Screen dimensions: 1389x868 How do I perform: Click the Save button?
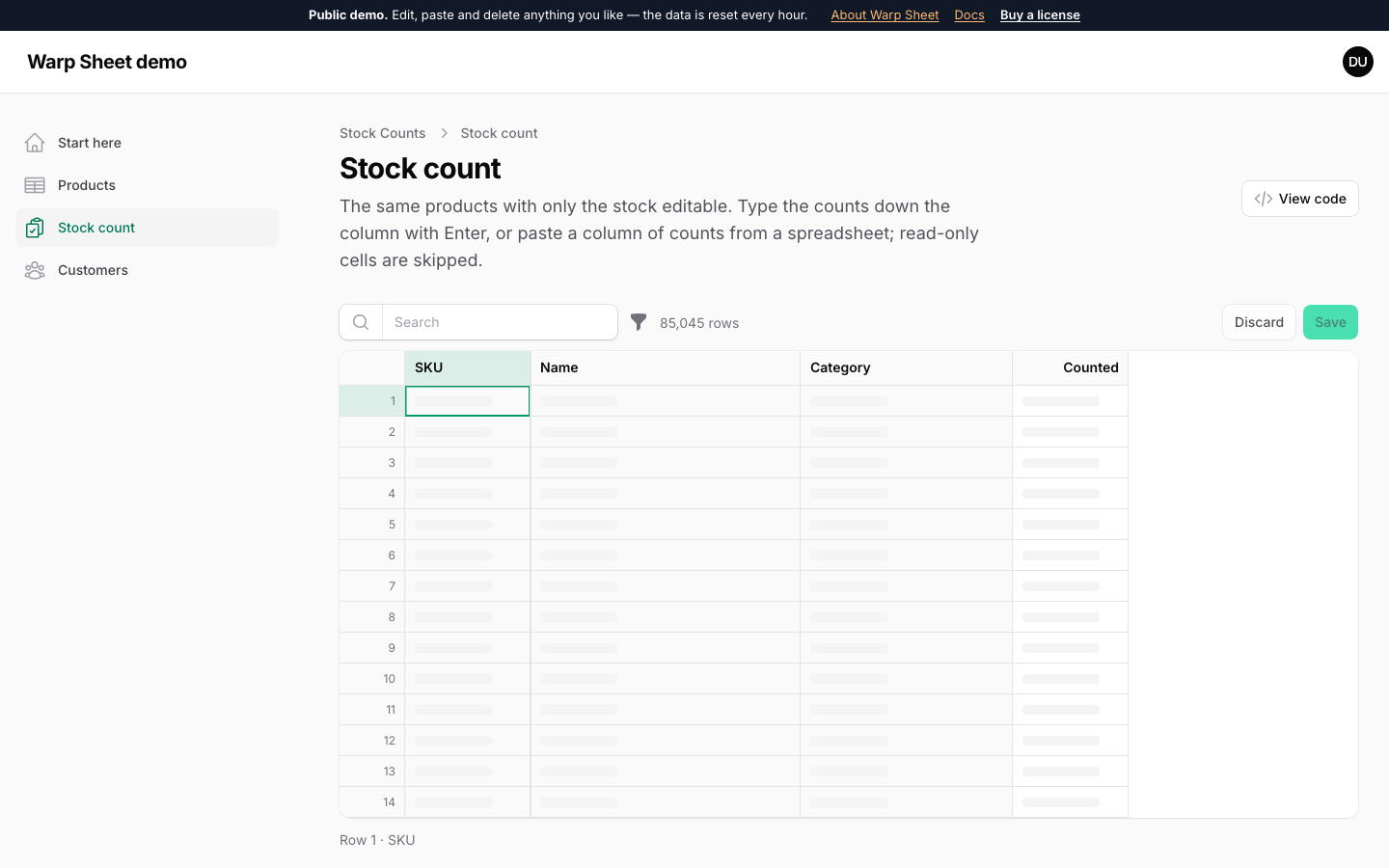[x=1330, y=322]
